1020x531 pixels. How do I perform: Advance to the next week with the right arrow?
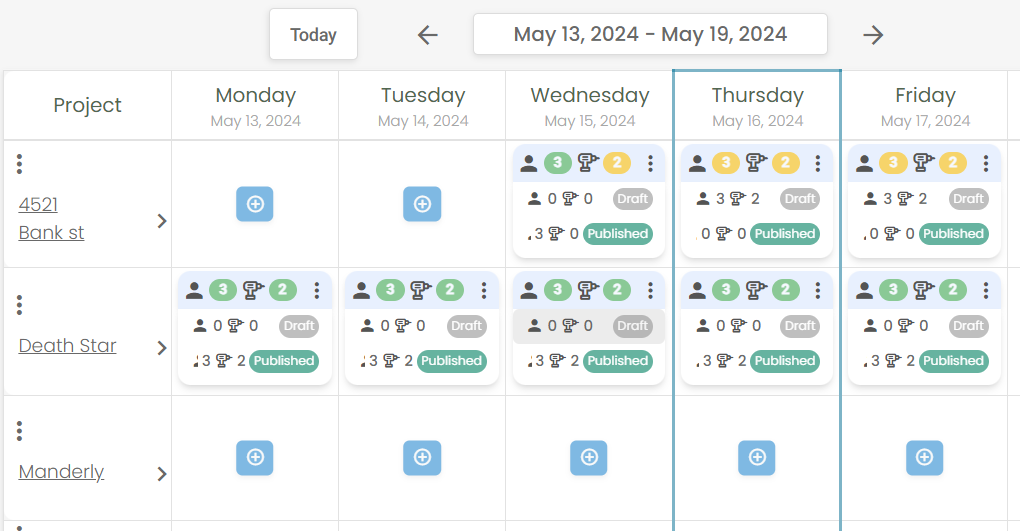873,34
